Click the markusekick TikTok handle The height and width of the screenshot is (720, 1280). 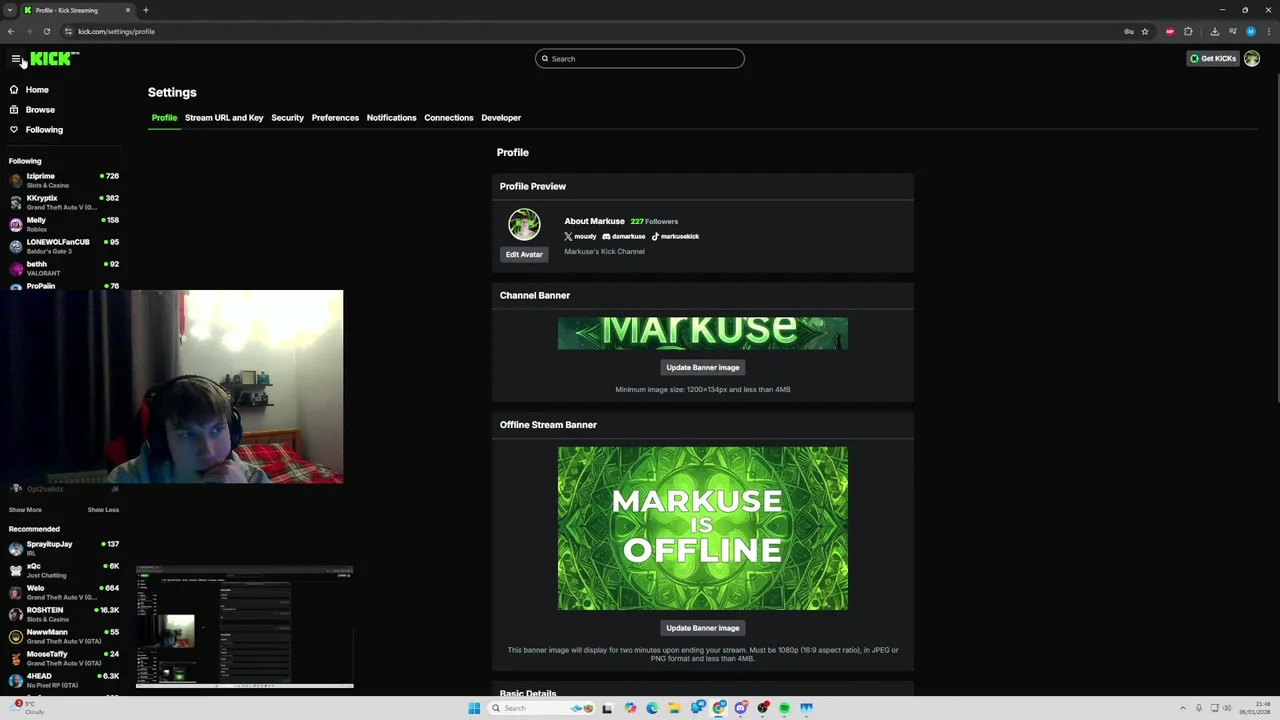(675, 237)
